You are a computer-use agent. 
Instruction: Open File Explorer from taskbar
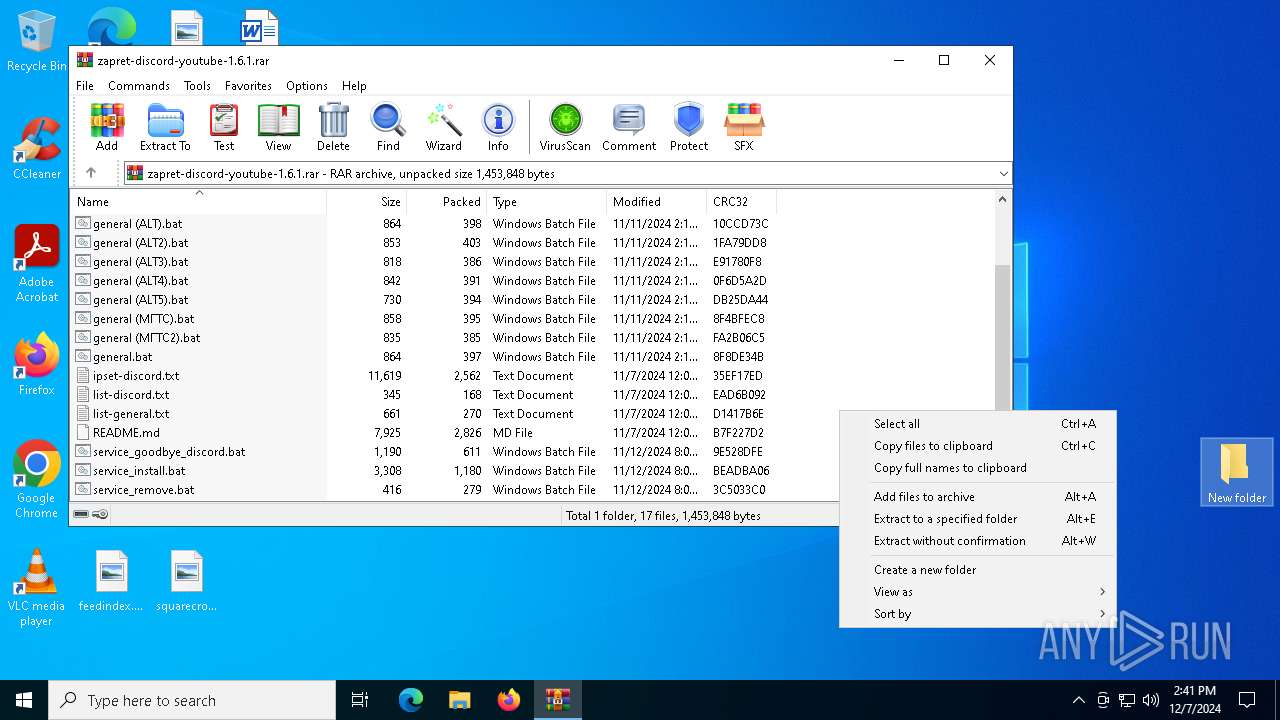point(460,700)
